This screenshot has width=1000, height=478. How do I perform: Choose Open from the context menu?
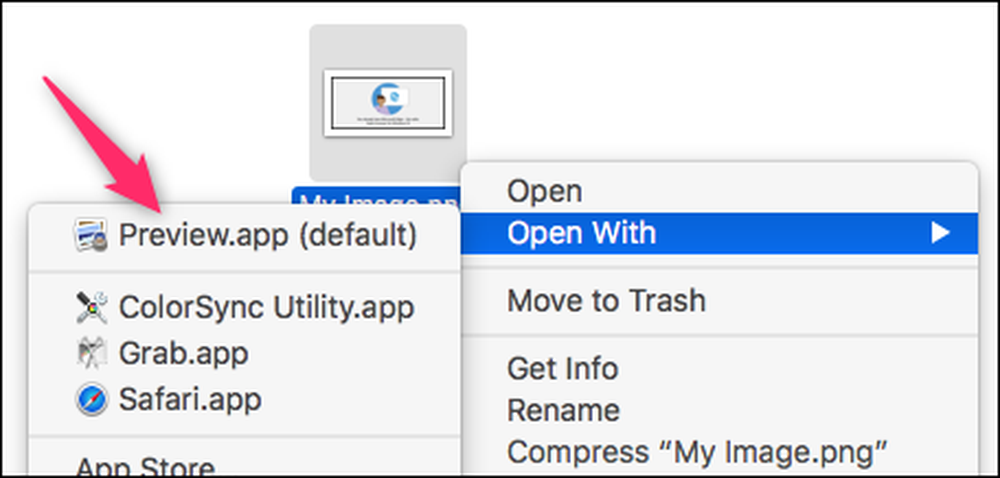click(x=545, y=191)
